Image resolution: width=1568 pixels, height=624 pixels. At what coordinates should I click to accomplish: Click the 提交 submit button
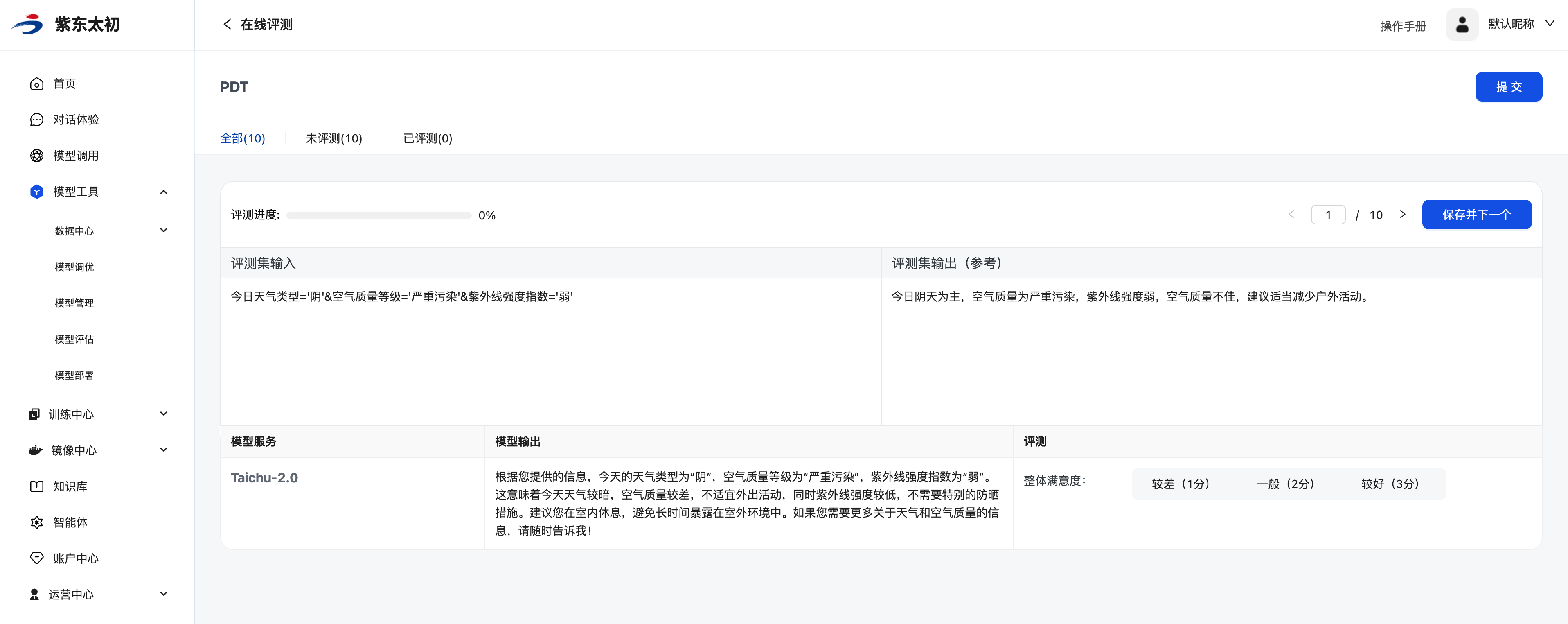coord(1508,87)
